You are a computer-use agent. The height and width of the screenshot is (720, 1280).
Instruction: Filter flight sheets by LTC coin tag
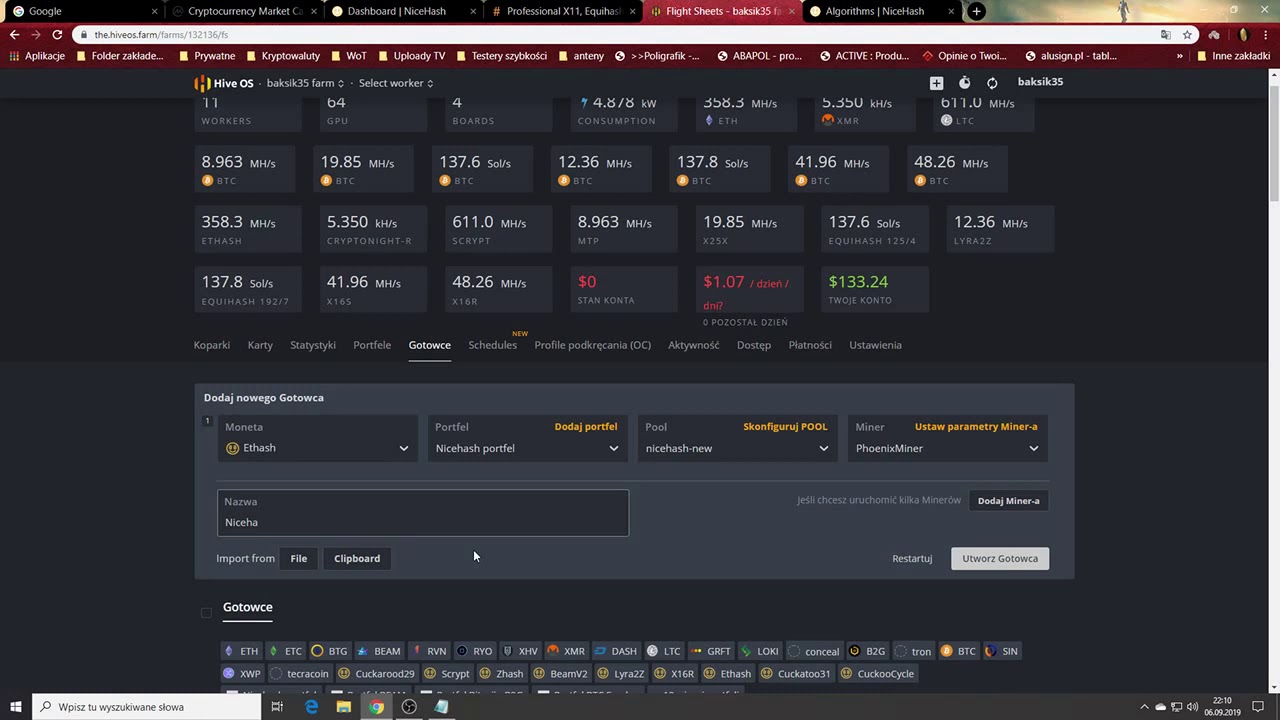pos(664,651)
